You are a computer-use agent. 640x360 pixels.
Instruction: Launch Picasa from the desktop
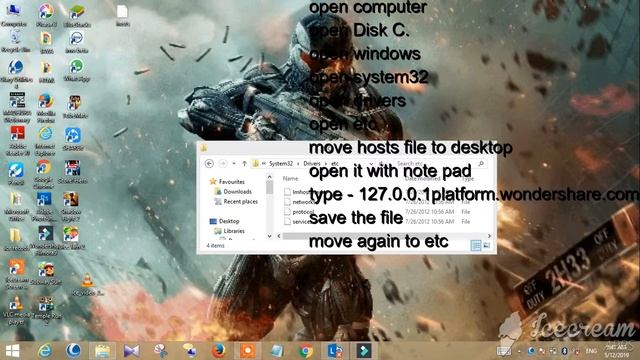point(46,16)
